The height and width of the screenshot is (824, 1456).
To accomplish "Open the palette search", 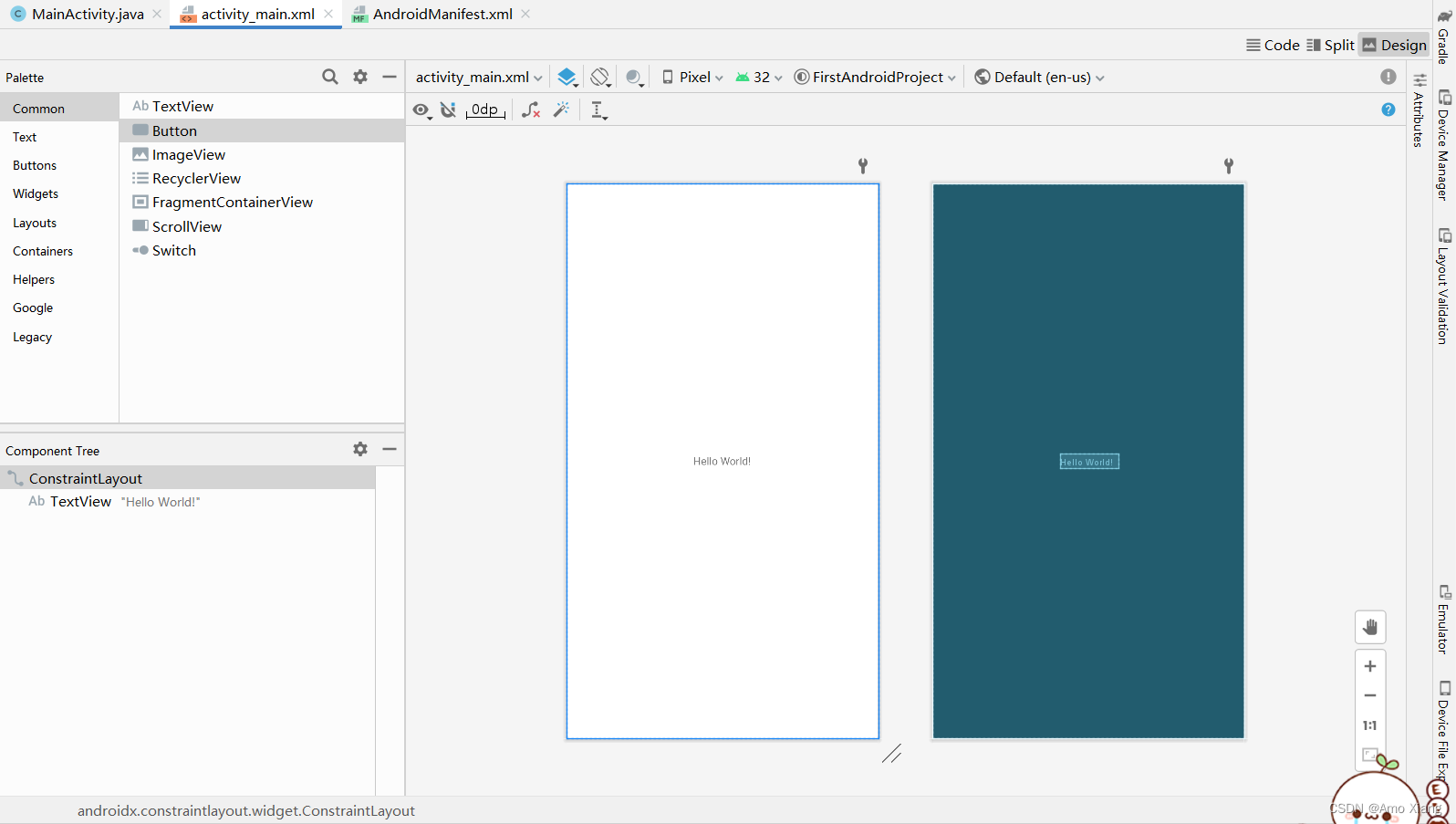I will click(x=330, y=77).
